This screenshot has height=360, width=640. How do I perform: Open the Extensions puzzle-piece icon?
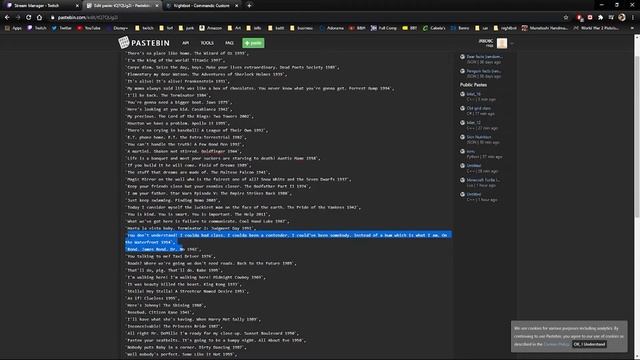[x=600, y=18]
